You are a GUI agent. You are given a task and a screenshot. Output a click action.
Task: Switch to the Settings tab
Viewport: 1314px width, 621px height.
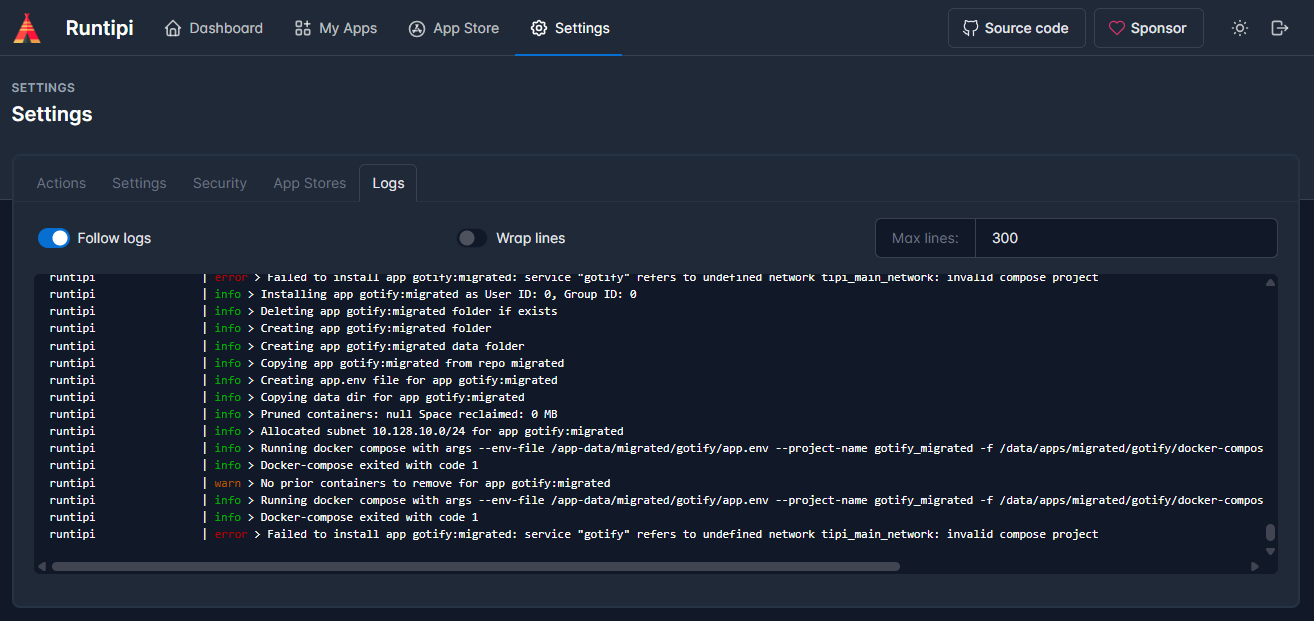click(139, 183)
